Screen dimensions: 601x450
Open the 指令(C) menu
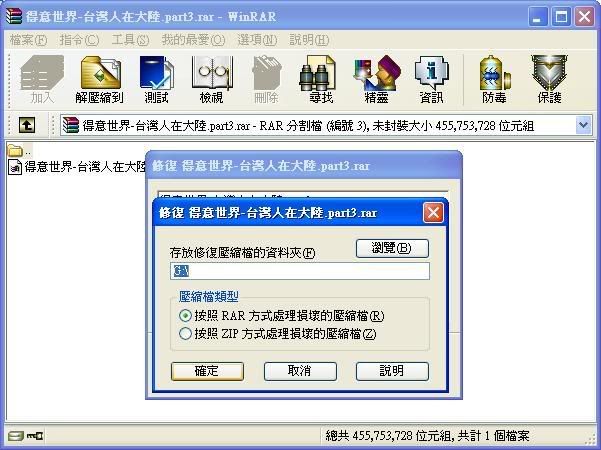click(79, 40)
